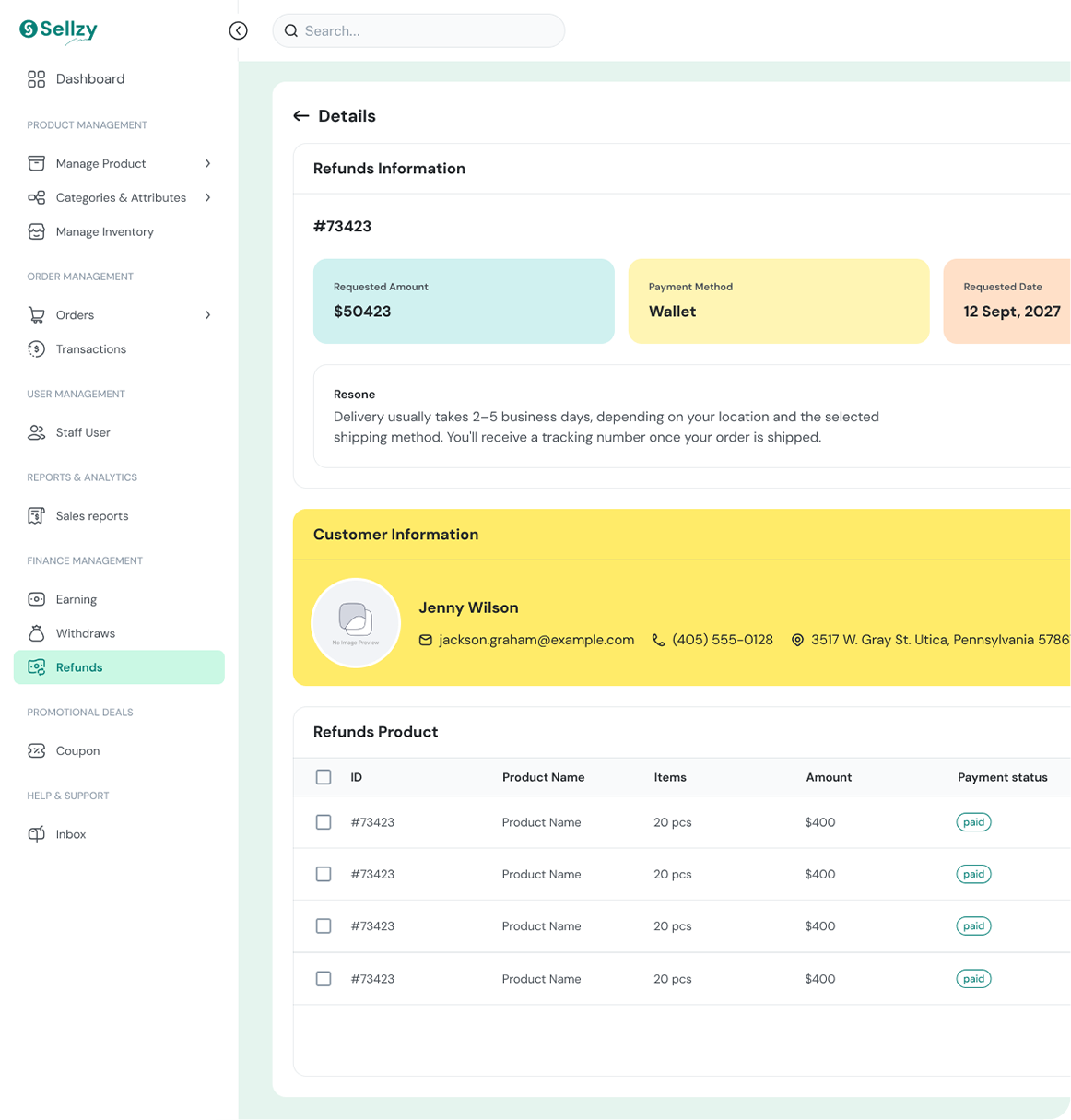
Task: Expand the Orders submenu chevron
Action: click(208, 315)
